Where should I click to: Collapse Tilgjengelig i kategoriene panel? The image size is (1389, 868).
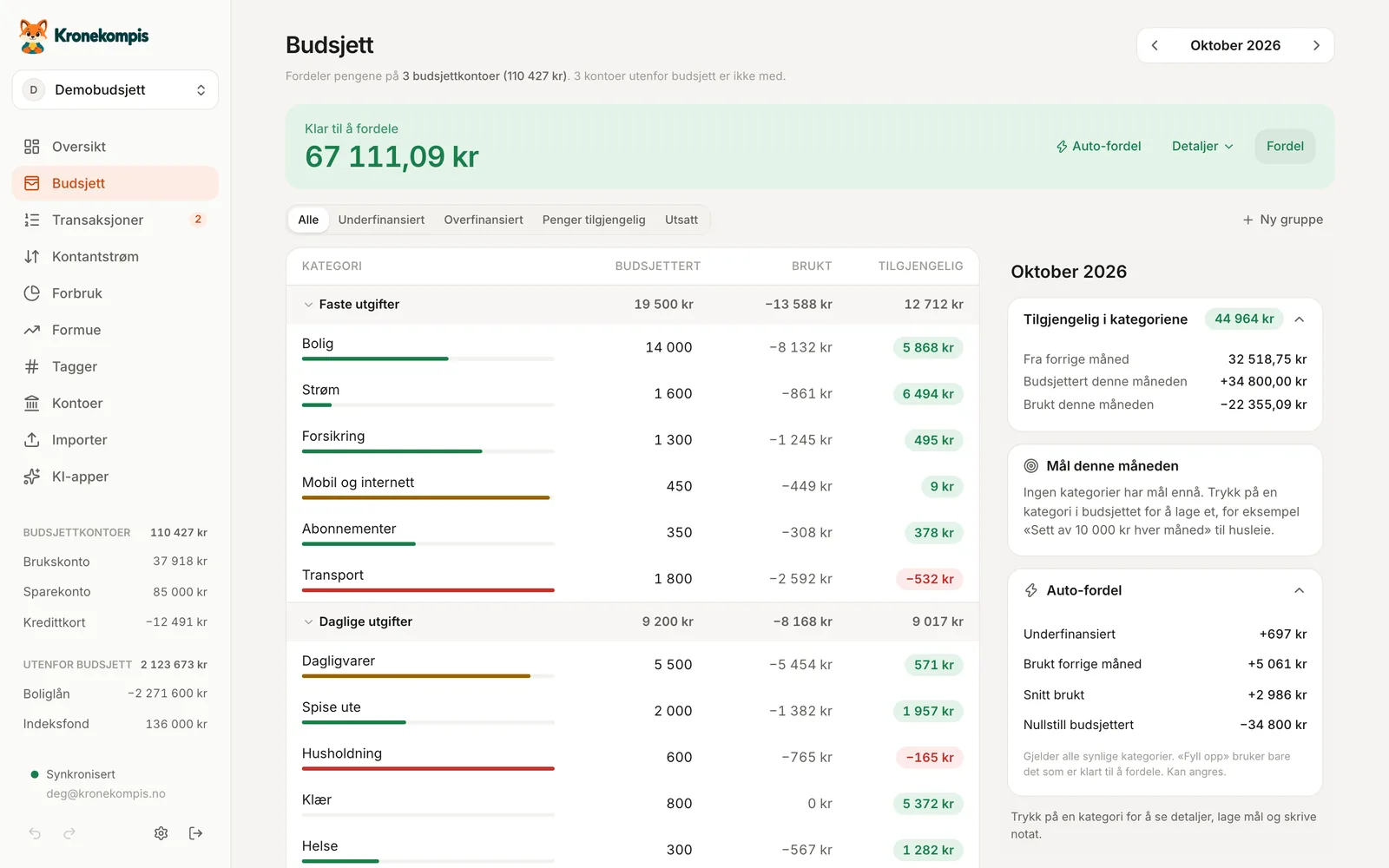[1300, 319]
